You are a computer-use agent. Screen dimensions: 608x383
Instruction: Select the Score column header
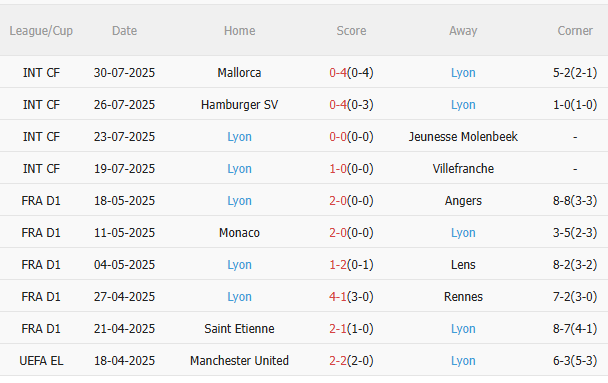351,31
